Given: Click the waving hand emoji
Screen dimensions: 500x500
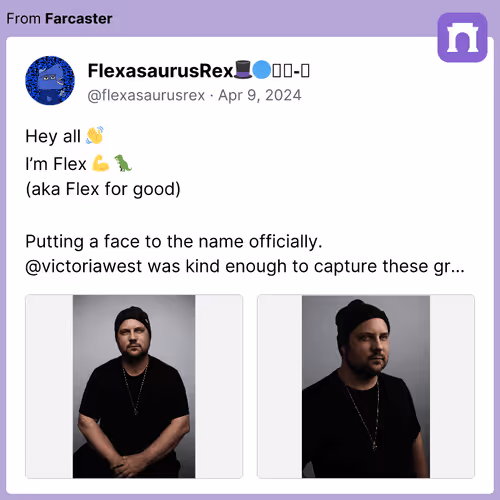Looking at the screenshot, I should click(x=95, y=136).
